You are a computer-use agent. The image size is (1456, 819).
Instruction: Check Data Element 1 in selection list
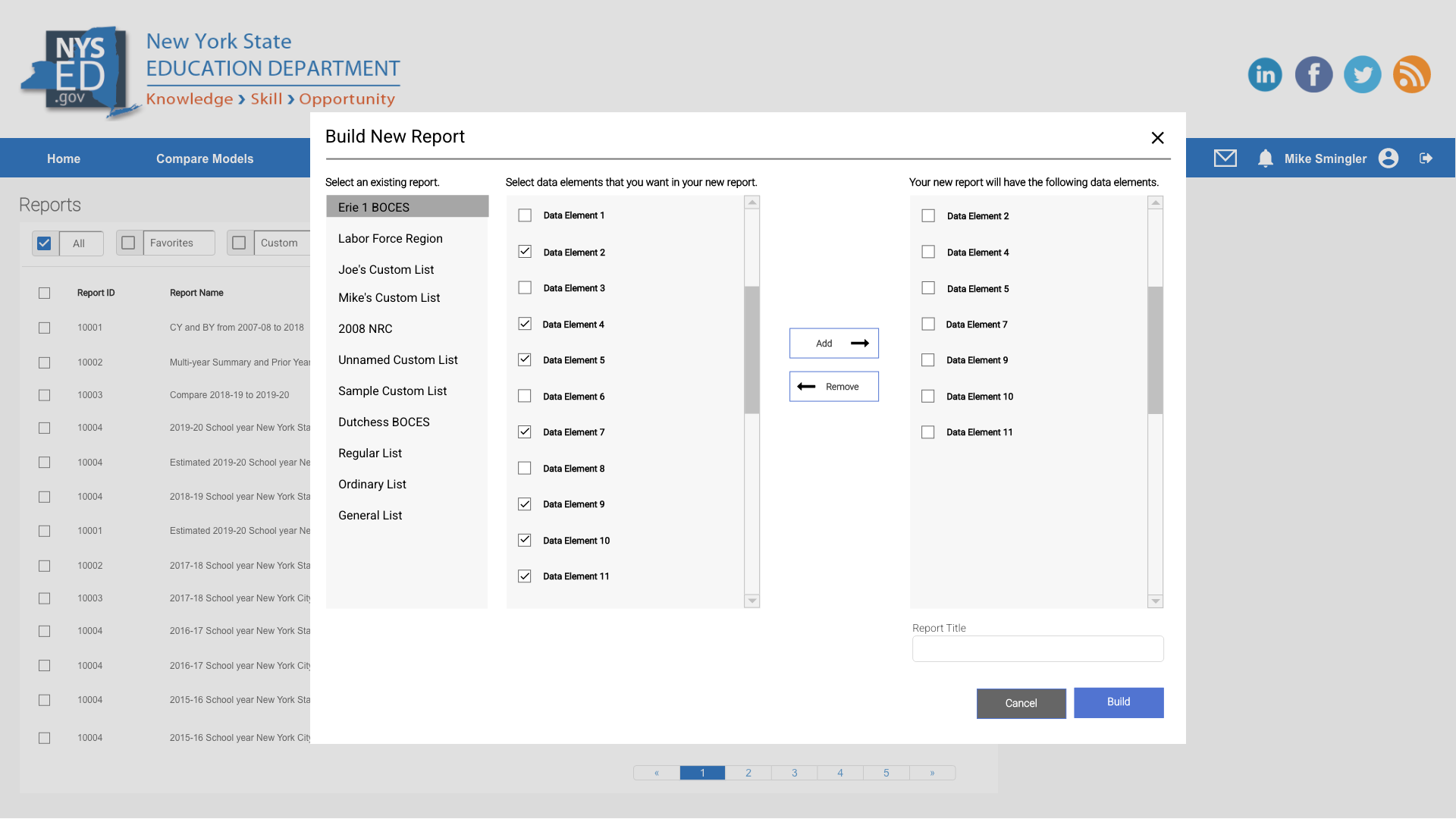pyautogui.click(x=525, y=215)
